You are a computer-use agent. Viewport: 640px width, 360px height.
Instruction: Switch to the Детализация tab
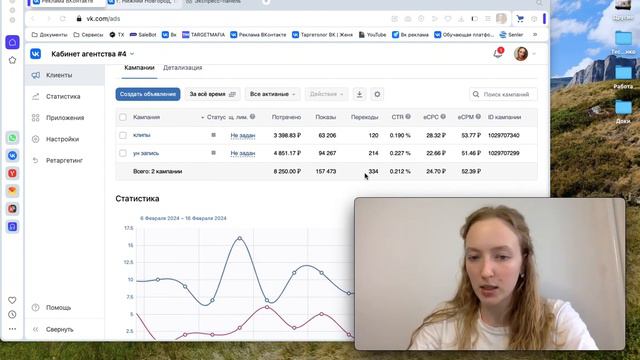coord(182,68)
